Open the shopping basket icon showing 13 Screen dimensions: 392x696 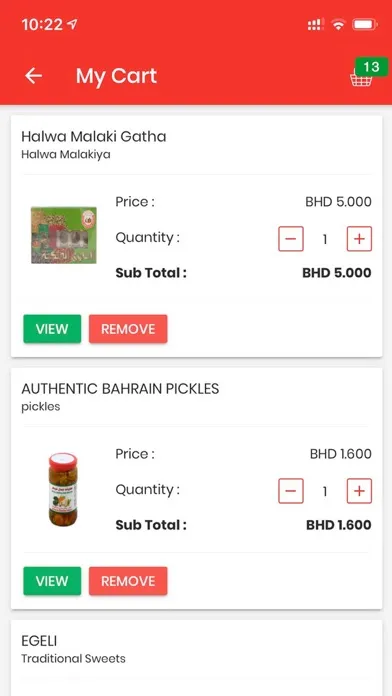click(x=360, y=79)
